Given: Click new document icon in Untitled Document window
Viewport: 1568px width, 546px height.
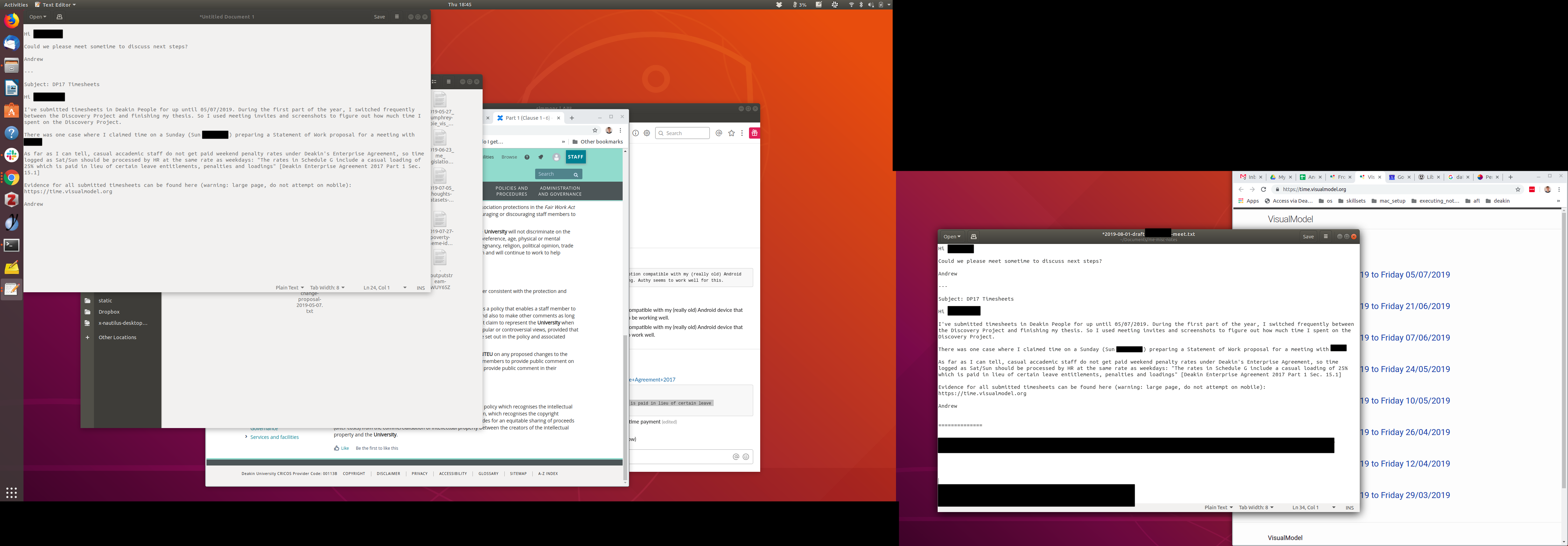Looking at the screenshot, I should tap(59, 17).
